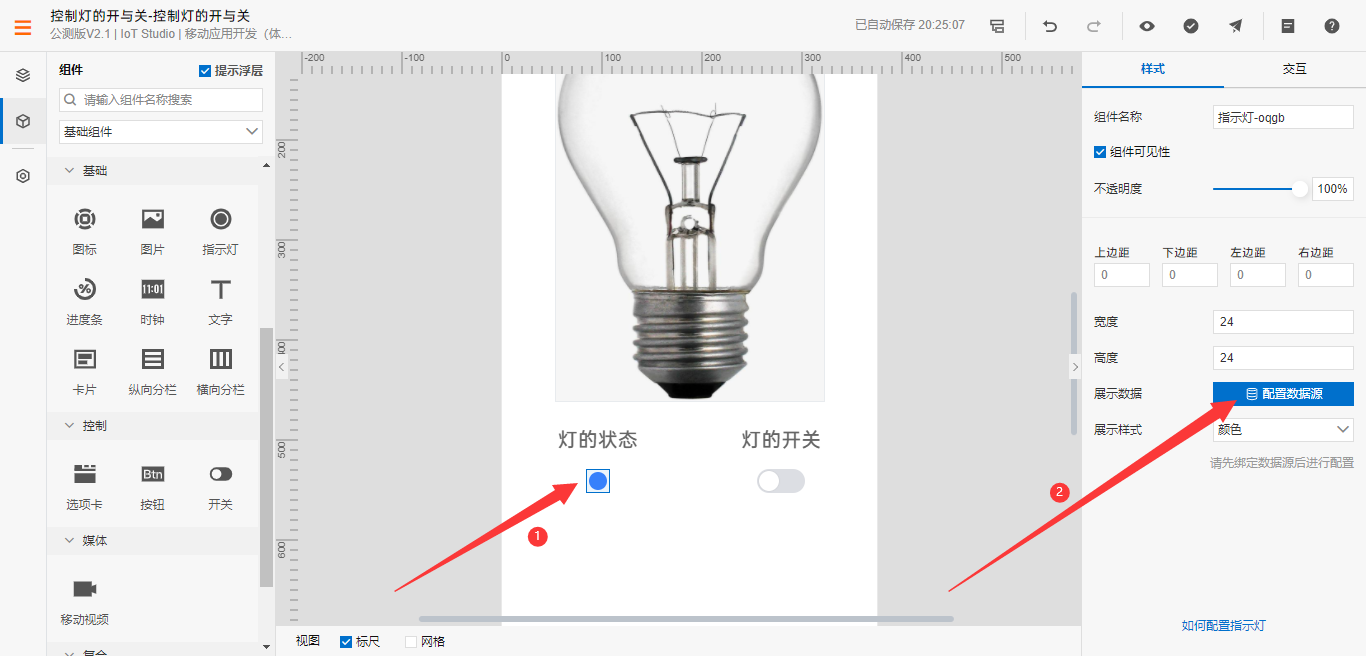Viewport: 1366px width, 656px height.
Task: Open the layers icon in left sidebar
Action: pyautogui.click(x=23, y=75)
